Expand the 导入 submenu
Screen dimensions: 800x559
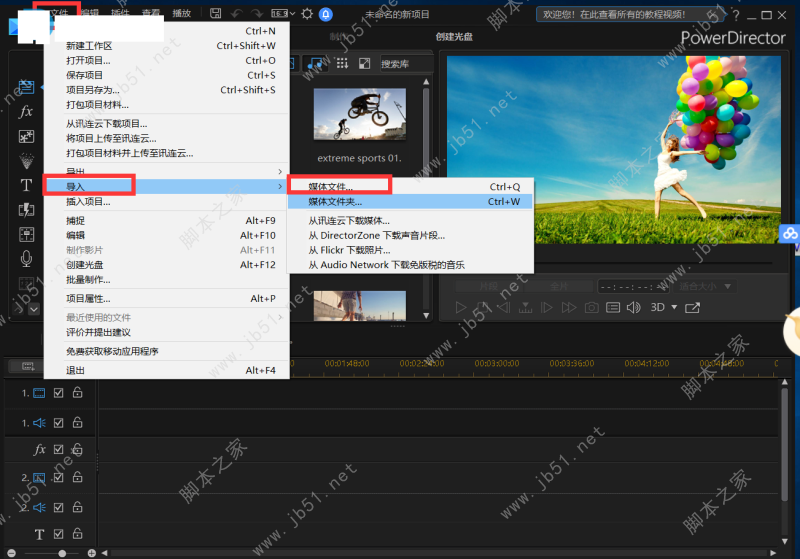tap(167, 186)
